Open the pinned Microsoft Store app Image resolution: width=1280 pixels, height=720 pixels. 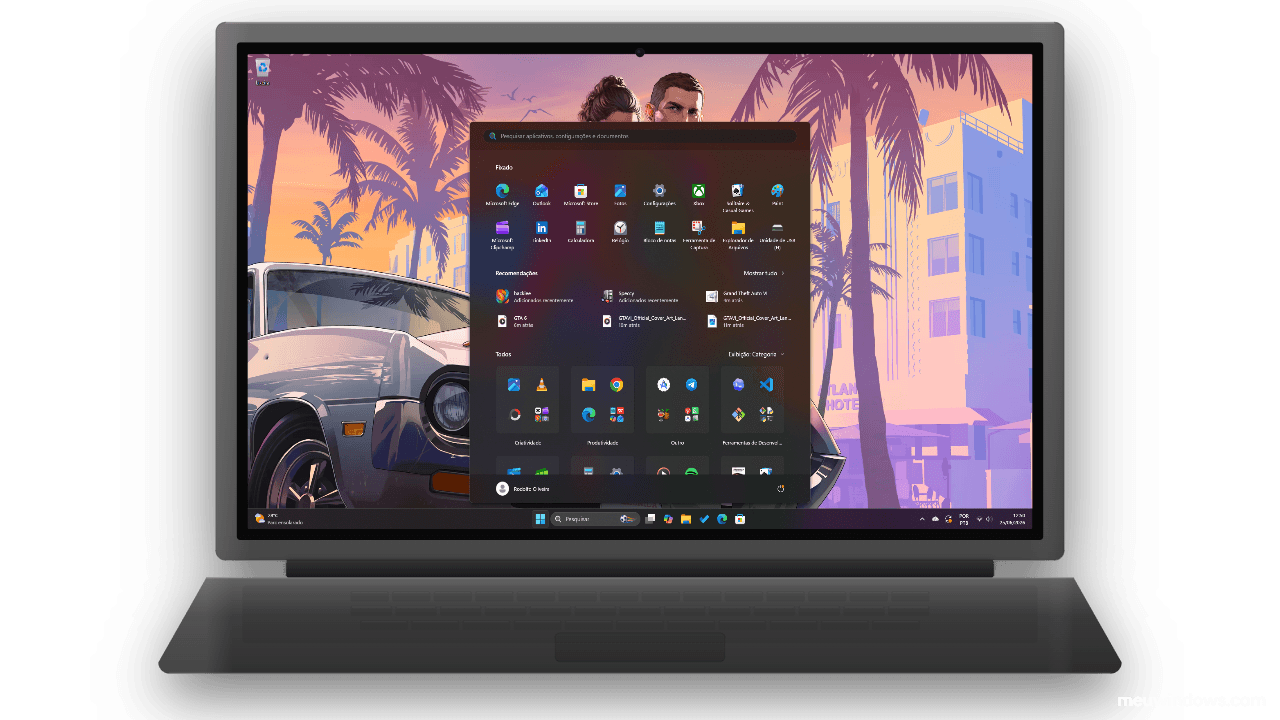pyautogui.click(x=580, y=193)
